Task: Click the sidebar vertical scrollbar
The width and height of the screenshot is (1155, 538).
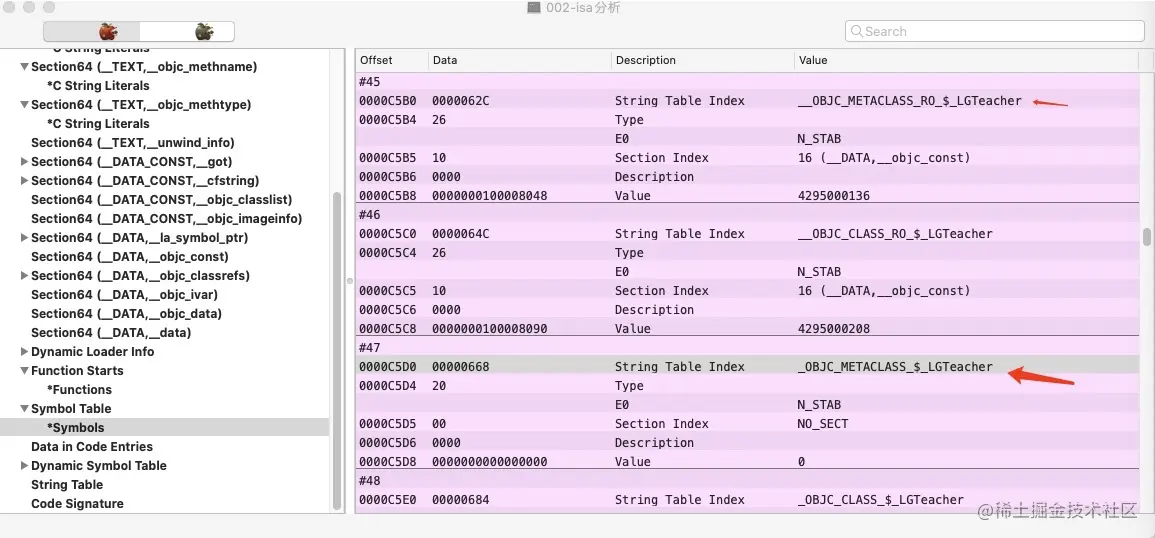Action: pos(337,350)
